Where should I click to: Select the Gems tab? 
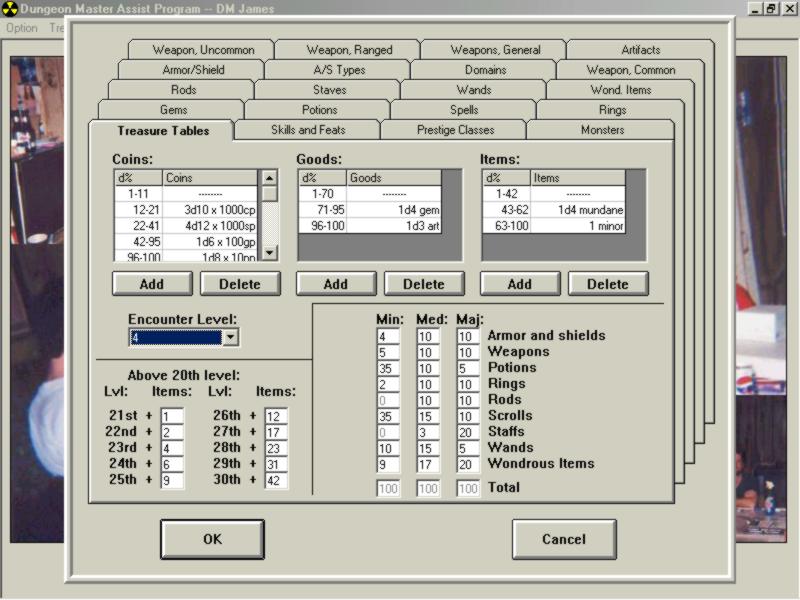coord(173,110)
